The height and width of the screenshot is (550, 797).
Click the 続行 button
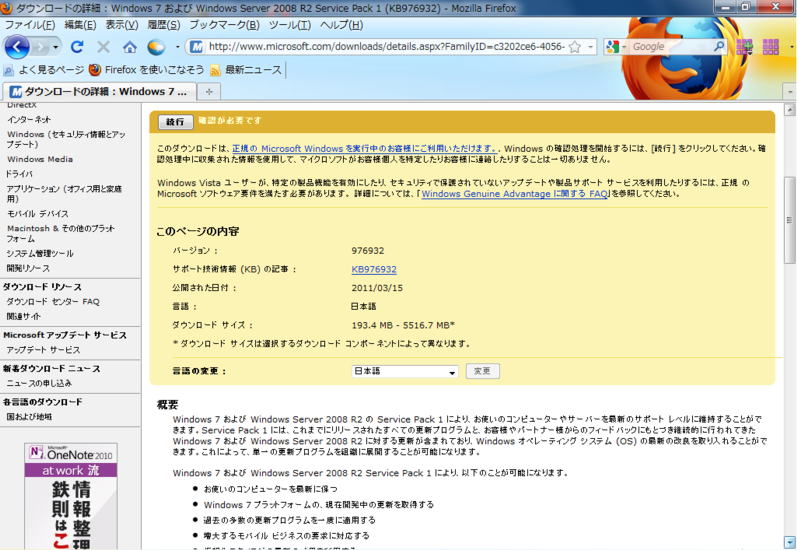coord(175,121)
